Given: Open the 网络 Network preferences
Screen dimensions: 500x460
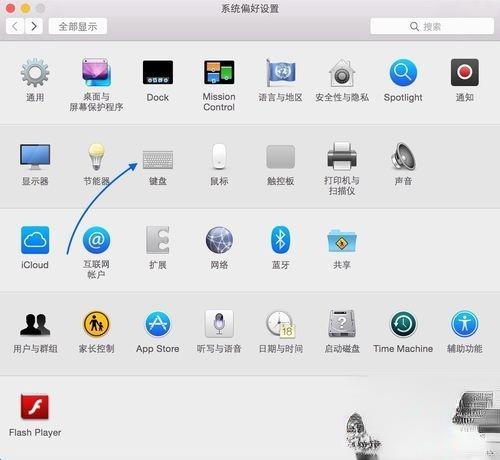Looking at the screenshot, I should click(219, 240).
